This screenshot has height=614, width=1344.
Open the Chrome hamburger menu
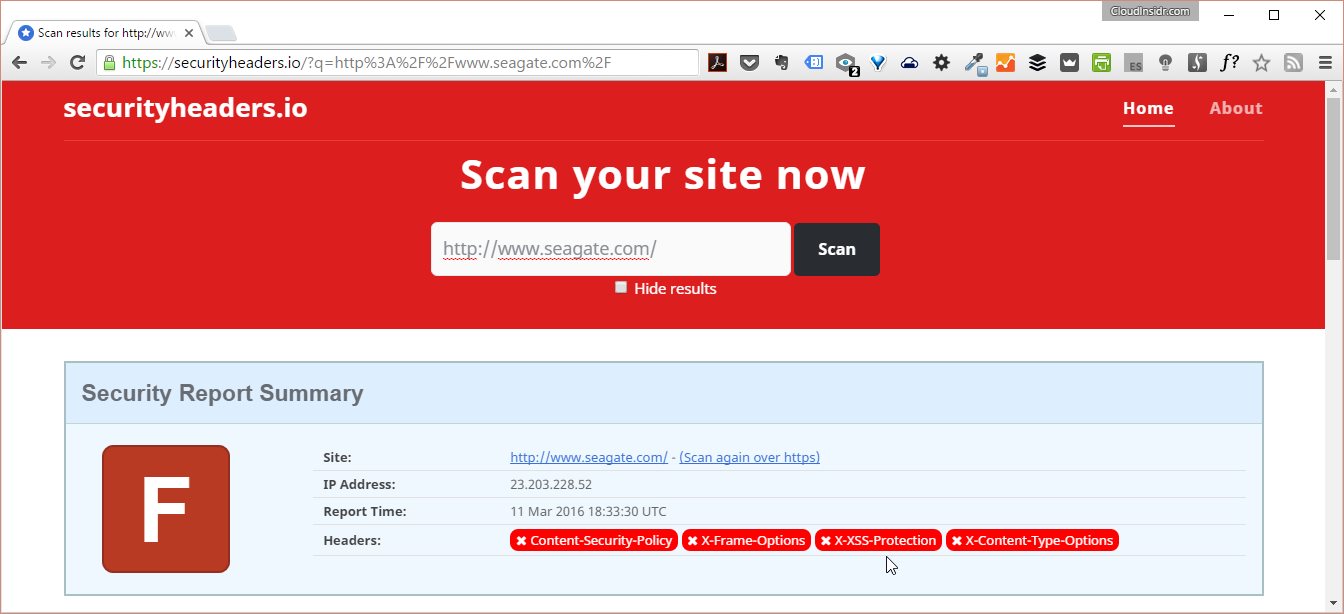coord(1325,63)
